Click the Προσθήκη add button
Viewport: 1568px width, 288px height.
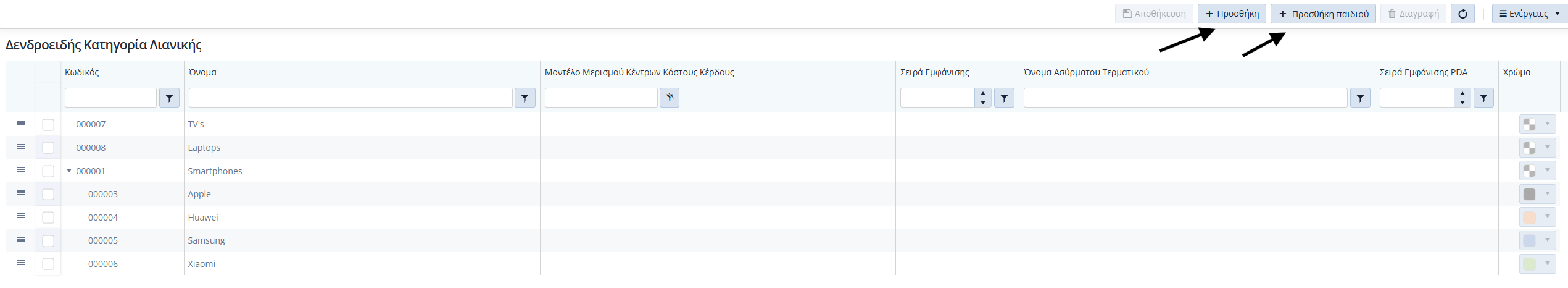point(1232,14)
